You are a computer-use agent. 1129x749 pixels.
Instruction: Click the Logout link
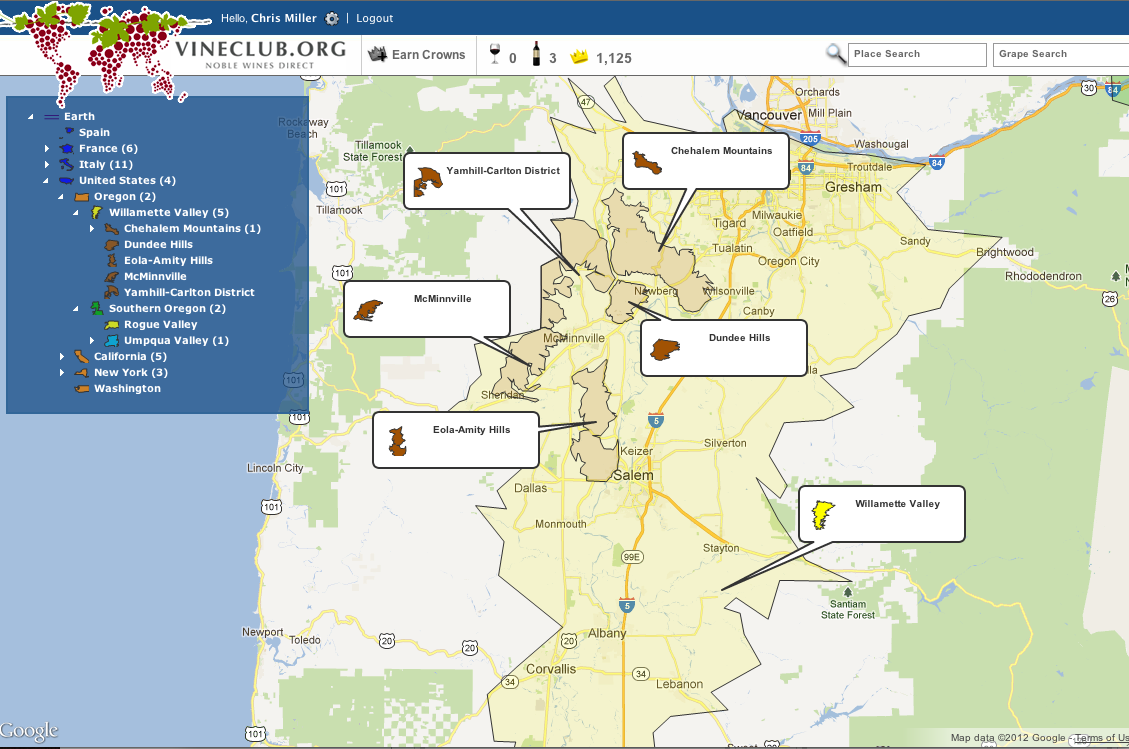[374, 18]
